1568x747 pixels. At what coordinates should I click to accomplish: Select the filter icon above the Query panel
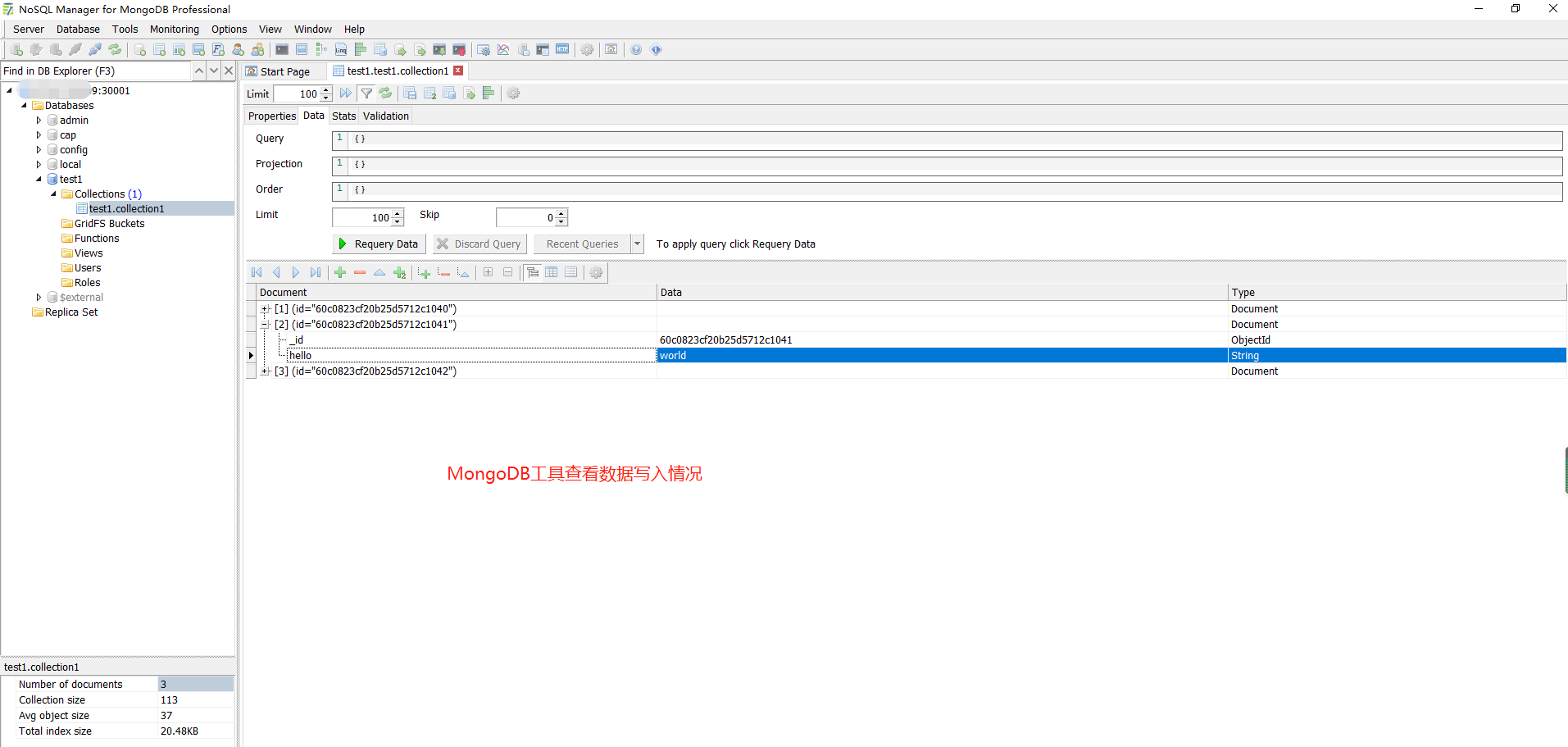click(366, 93)
